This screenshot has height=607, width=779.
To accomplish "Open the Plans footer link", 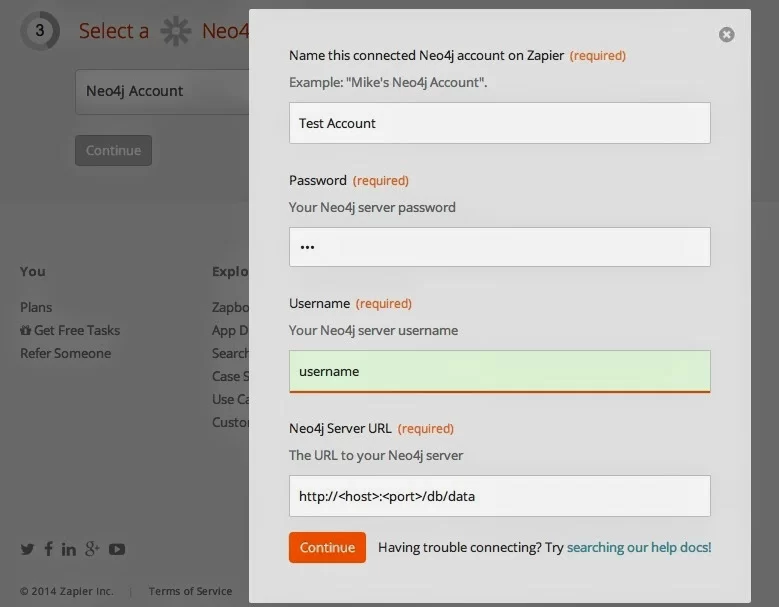I will tap(36, 307).
